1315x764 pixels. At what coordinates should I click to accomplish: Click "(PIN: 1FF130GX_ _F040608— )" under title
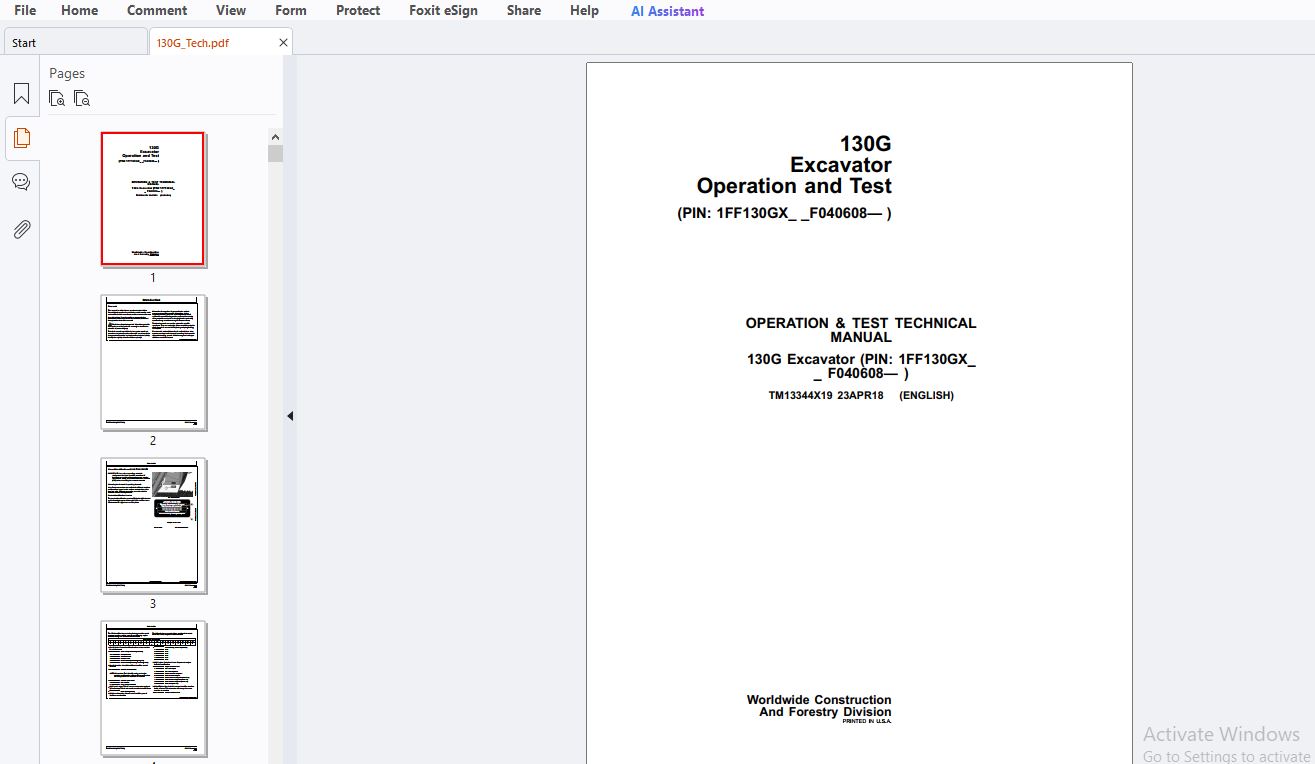784,213
